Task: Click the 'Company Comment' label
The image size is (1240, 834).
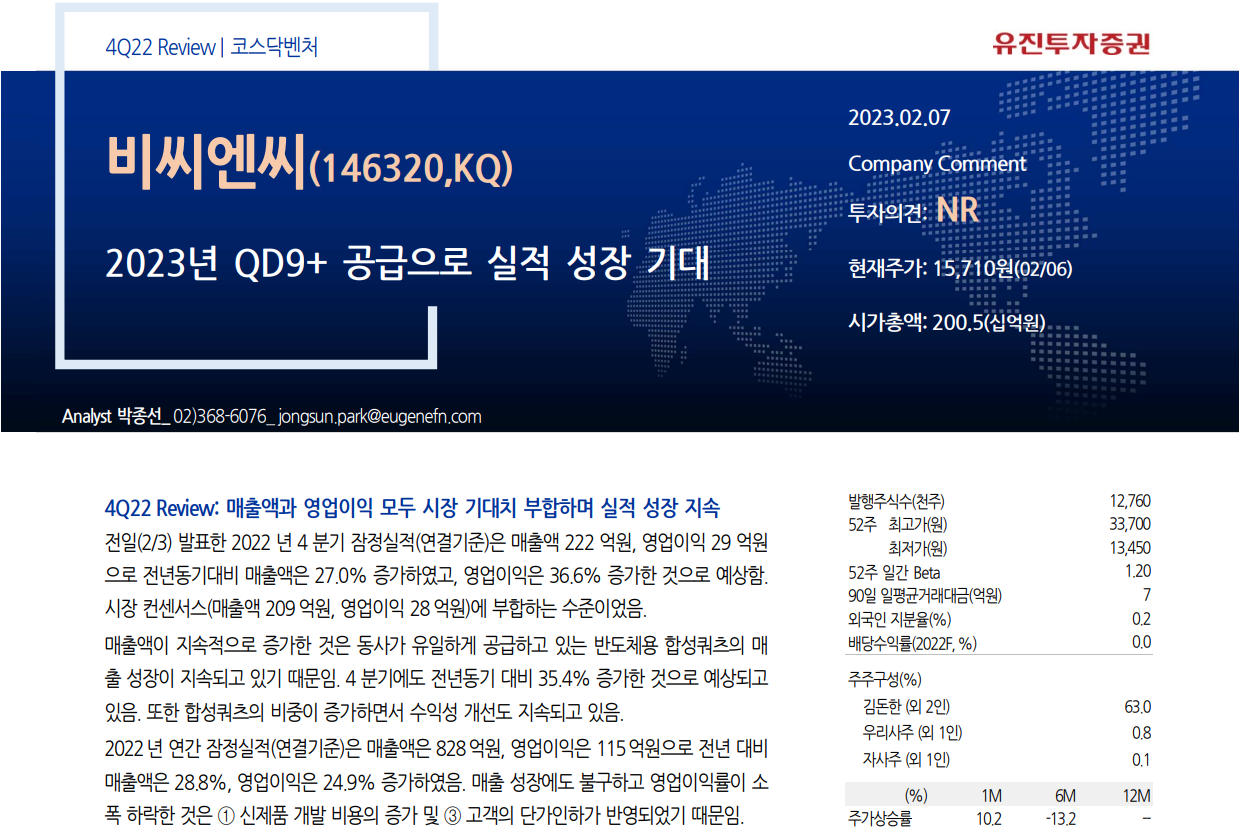Action: (937, 164)
